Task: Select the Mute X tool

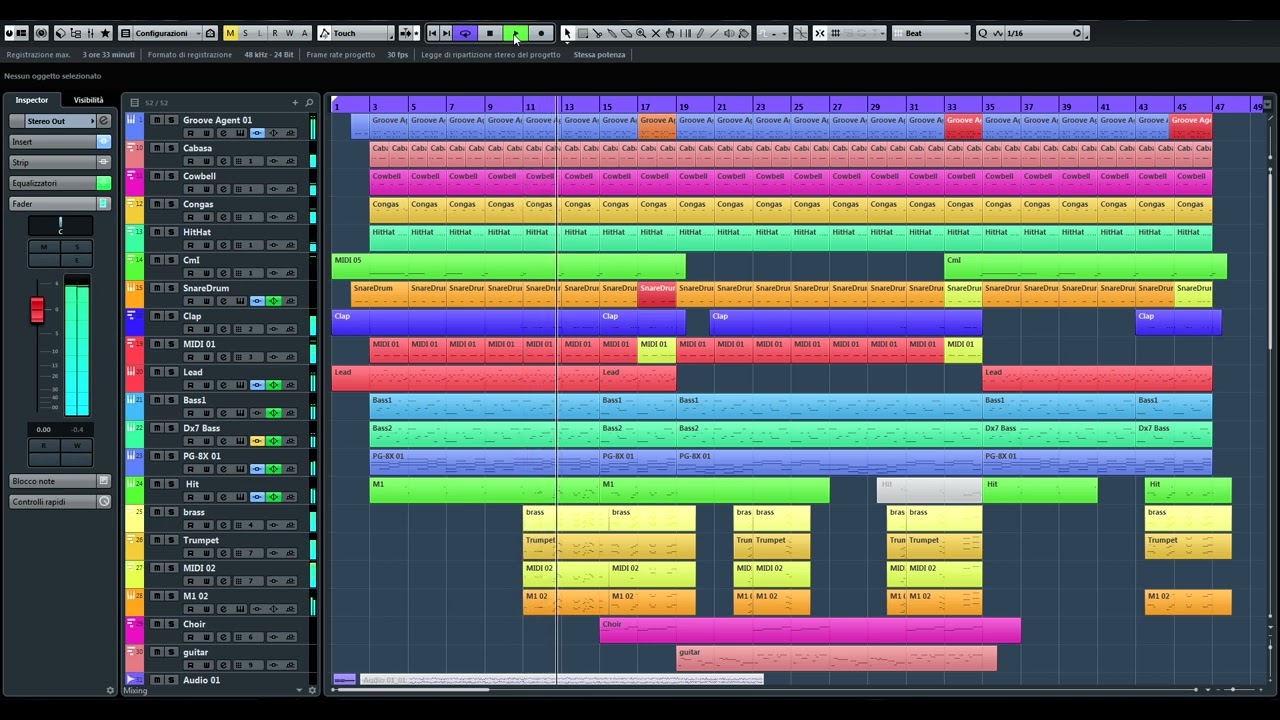Action: (656, 33)
